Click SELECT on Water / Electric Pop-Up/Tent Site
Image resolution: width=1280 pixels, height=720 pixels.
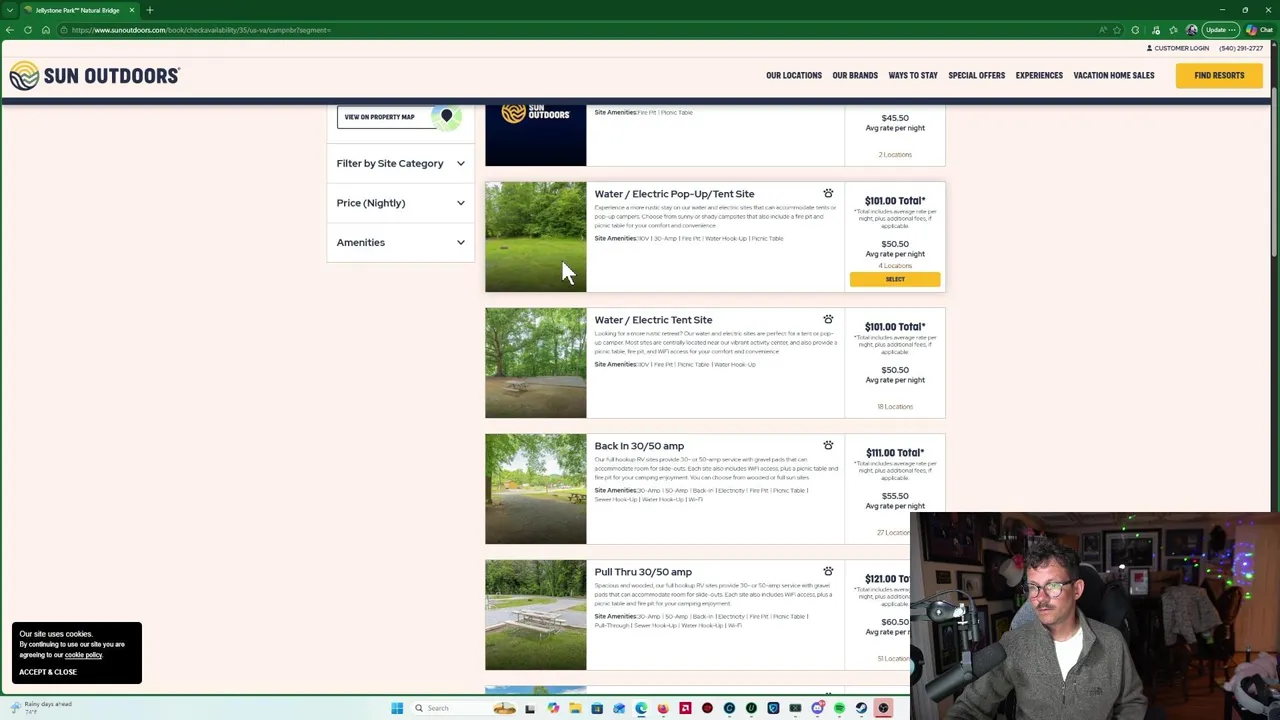click(895, 279)
